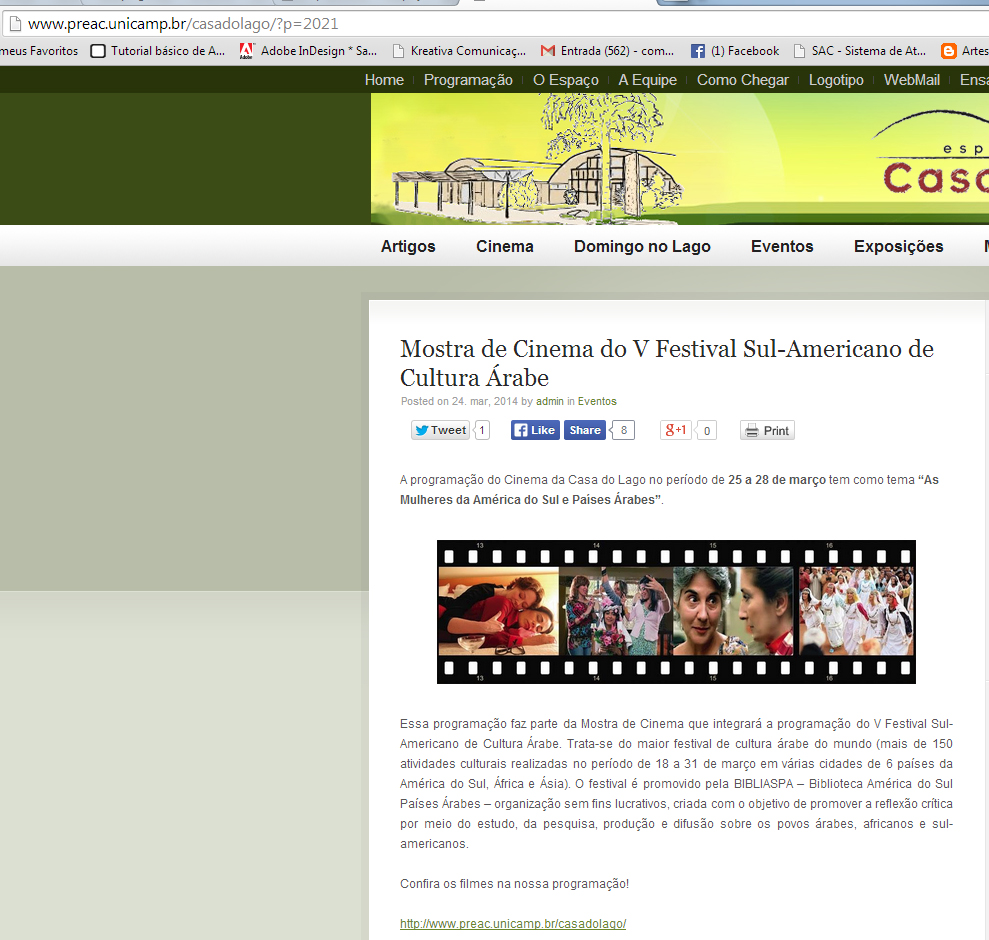Open SAC - Sistema de At... bookmark
The width and height of the screenshot is (989, 940).
pos(860,50)
